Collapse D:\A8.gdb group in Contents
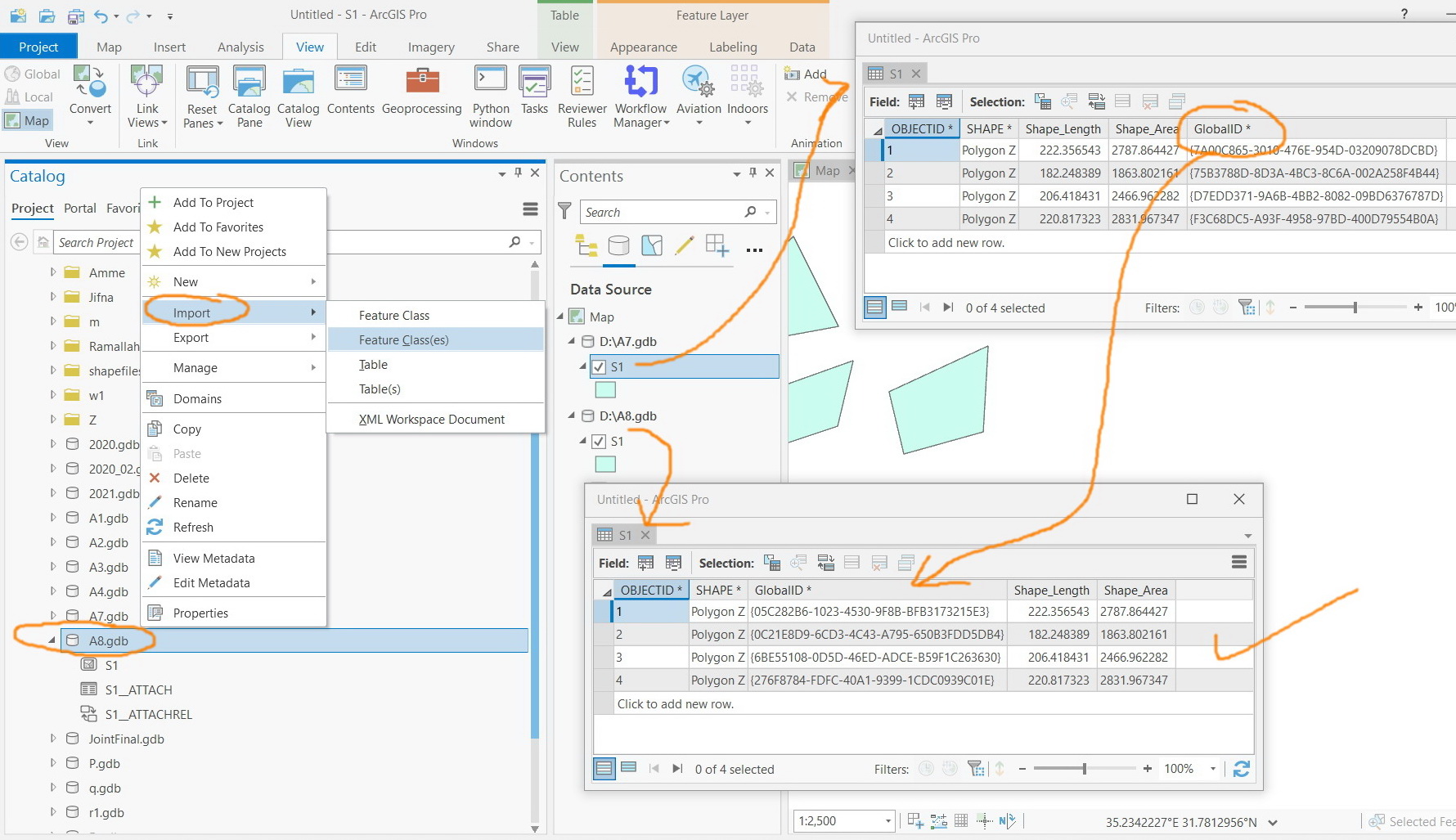Viewport: 1456px width, 840px height. [x=572, y=416]
